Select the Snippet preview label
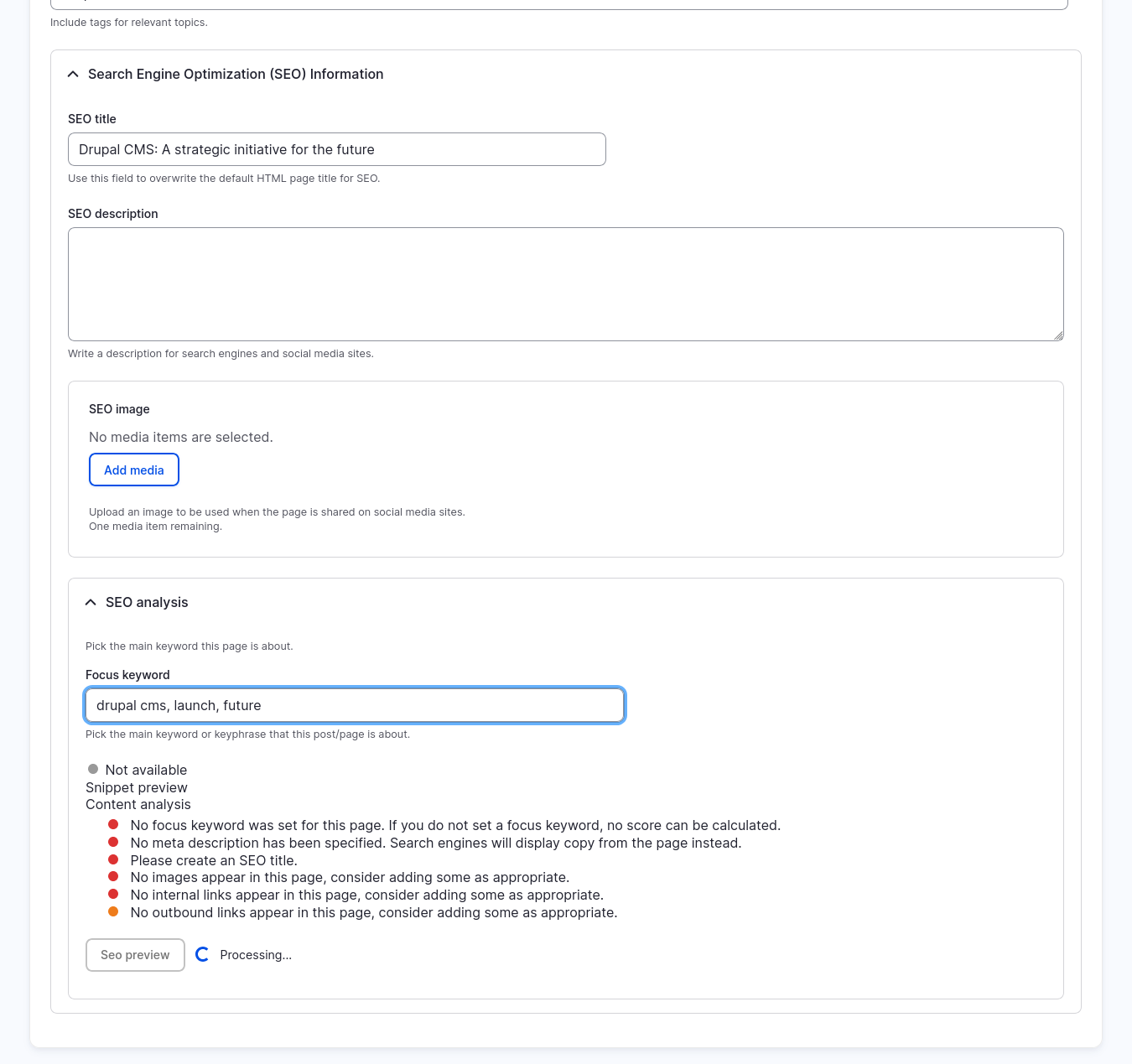This screenshot has width=1132, height=1064. click(x=136, y=787)
